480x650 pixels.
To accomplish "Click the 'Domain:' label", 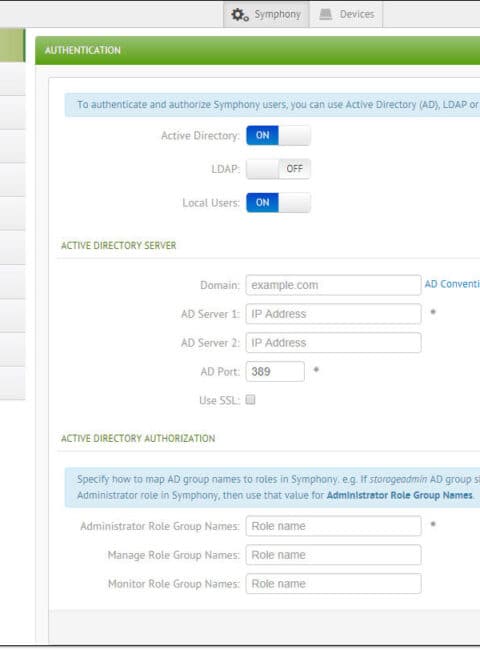I will (220, 285).
